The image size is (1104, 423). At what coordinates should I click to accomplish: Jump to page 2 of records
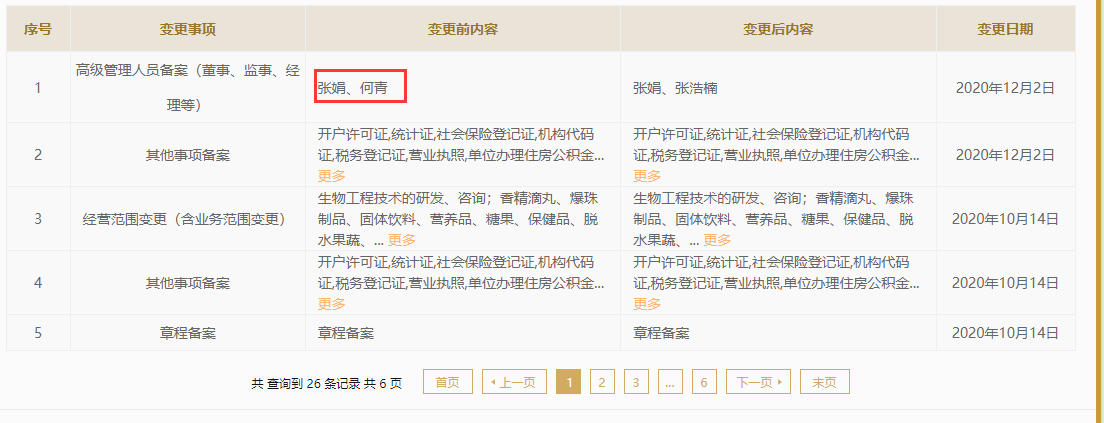tap(602, 382)
